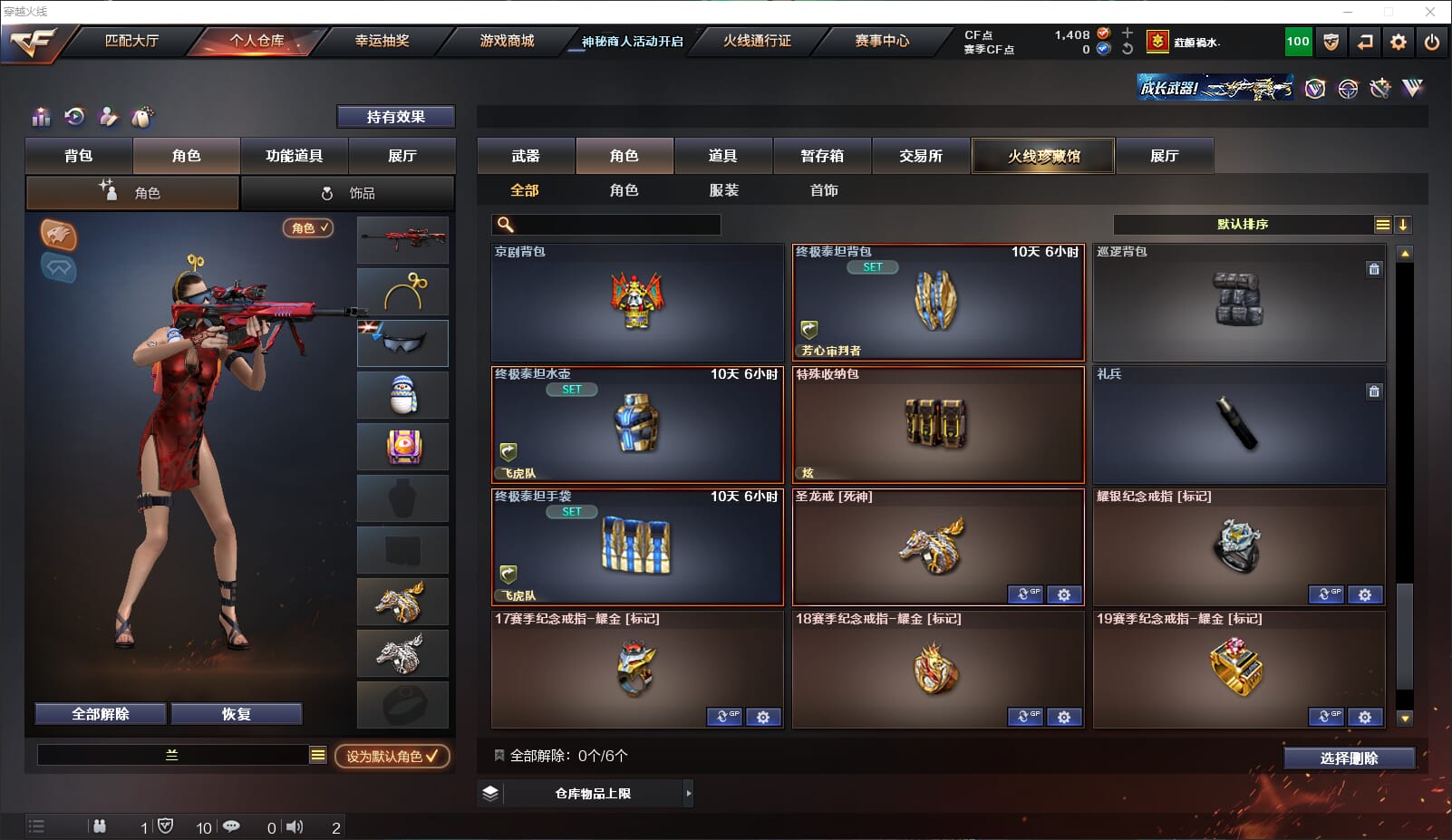Toggle sort direction arrow next to 默认排序

point(1402,225)
